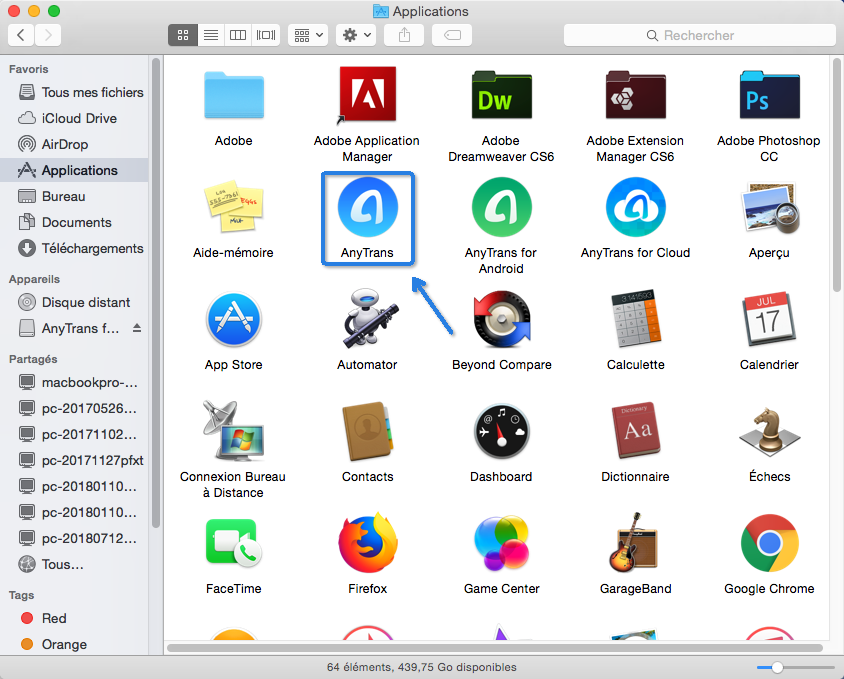844x679 pixels.
Task: Open the gear action menu
Action: click(x=356, y=36)
